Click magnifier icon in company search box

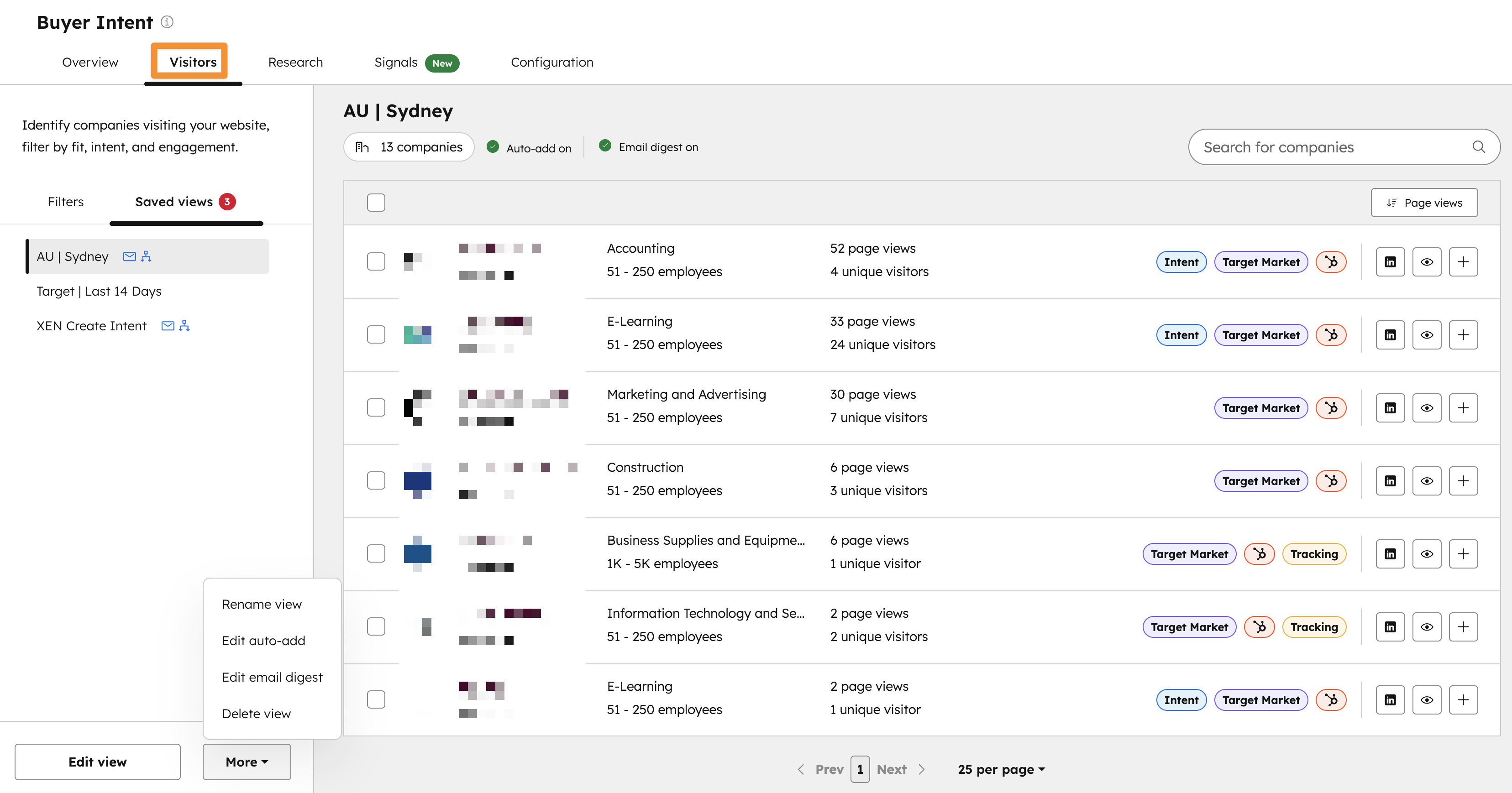1478,147
